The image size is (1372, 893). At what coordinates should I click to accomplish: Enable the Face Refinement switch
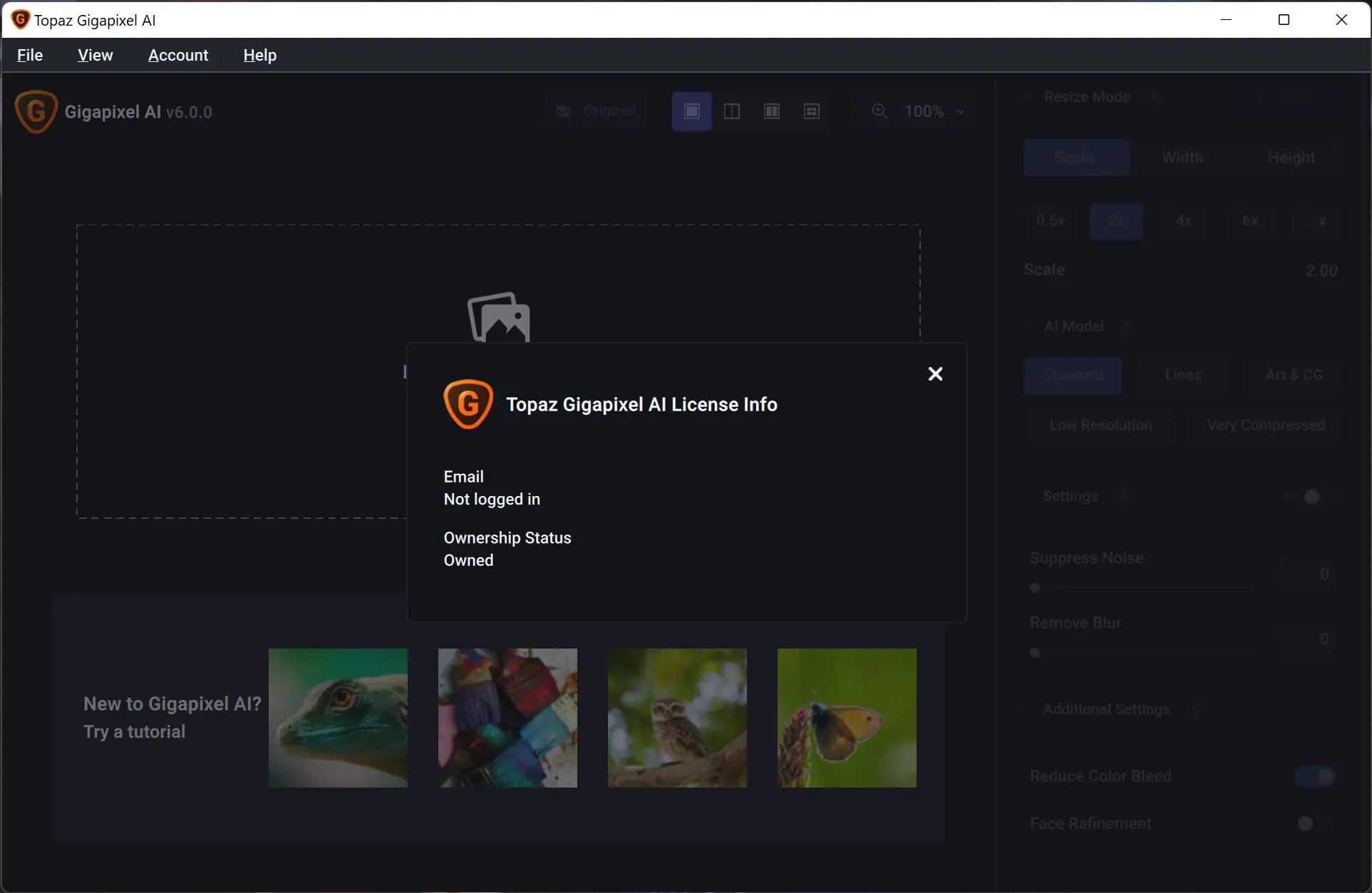pos(1314,823)
